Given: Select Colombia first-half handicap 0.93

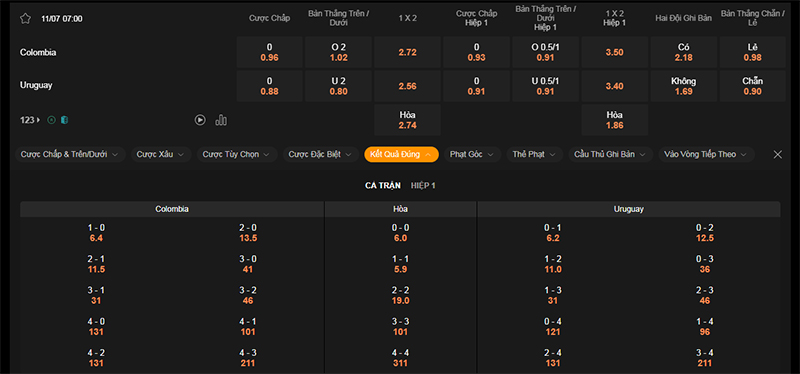Looking at the screenshot, I should pyautogui.click(x=477, y=52).
